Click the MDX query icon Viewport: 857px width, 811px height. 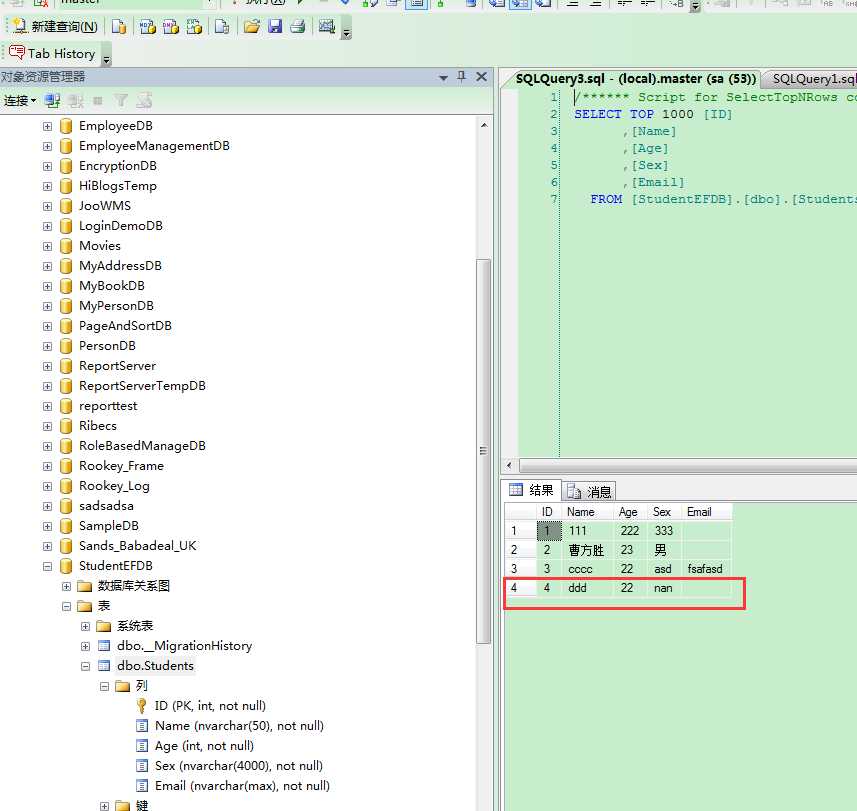(x=148, y=26)
